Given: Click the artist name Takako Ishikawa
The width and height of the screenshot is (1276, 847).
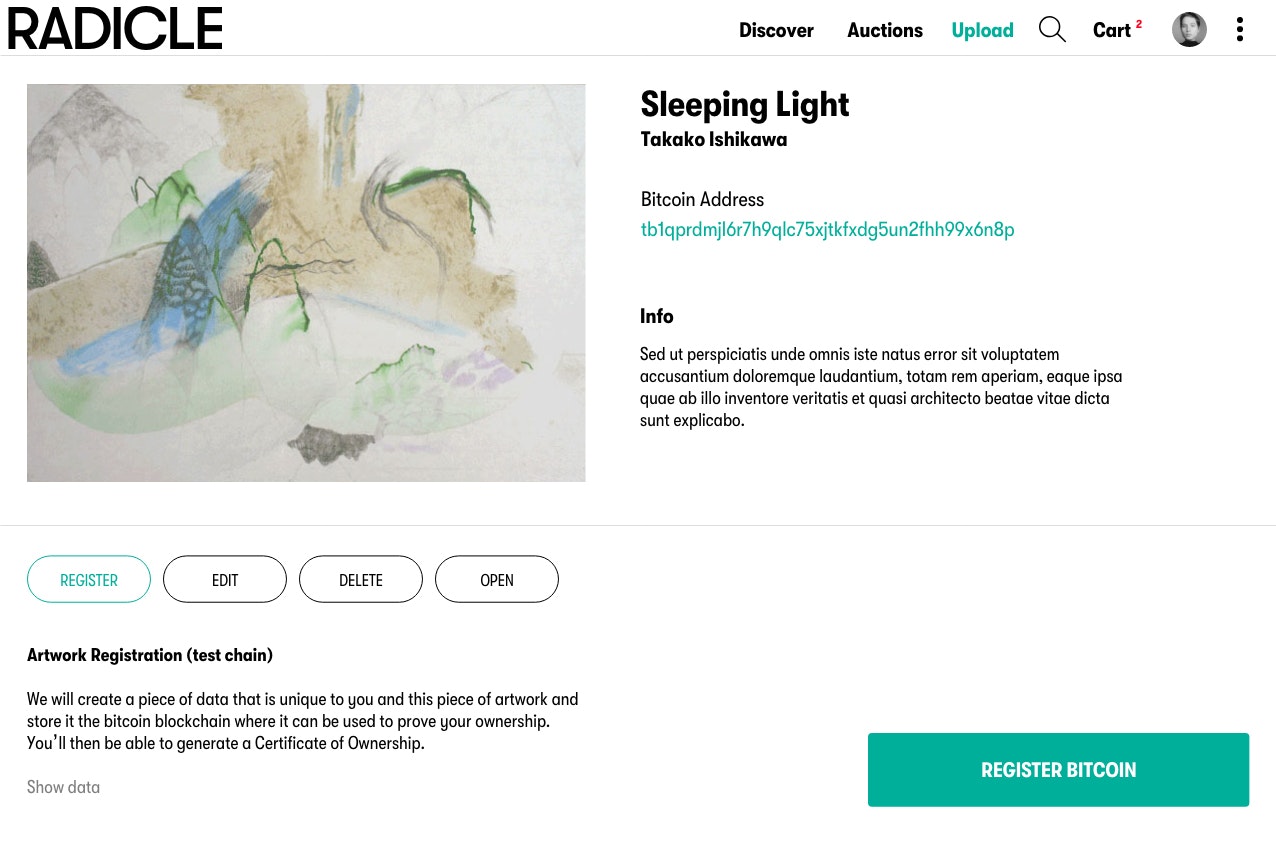Looking at the screenshot, I should tap(713, 139).
